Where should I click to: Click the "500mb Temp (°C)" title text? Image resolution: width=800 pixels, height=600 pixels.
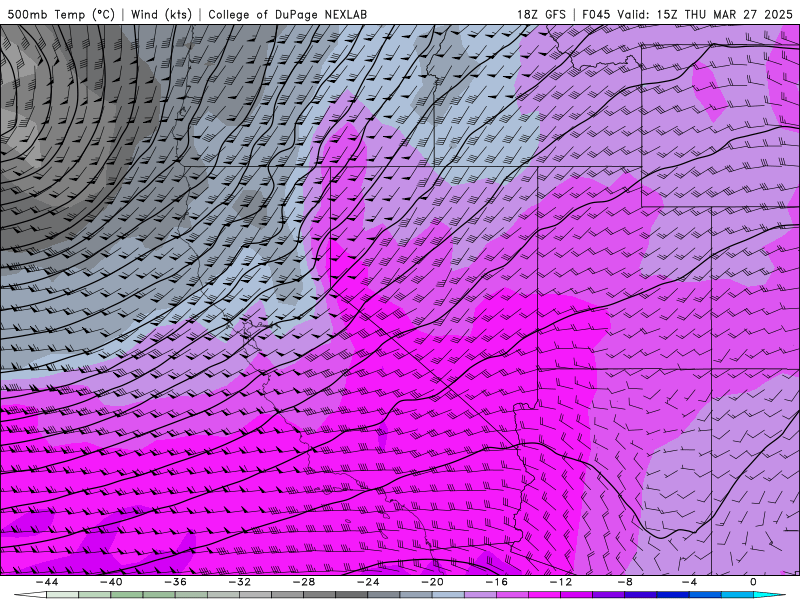click(61, 14)
